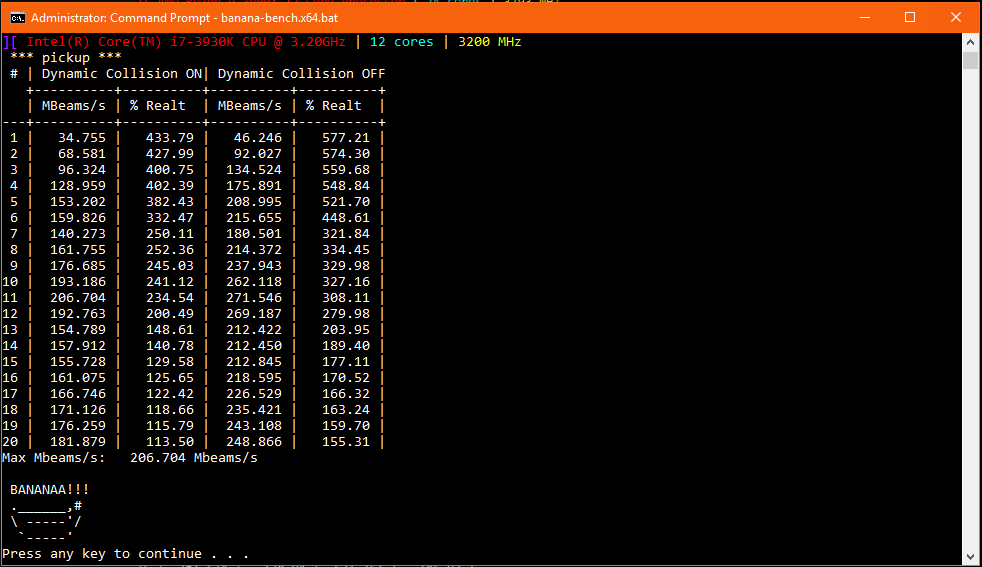This screenshot has width=982, height=567.
Task: Click value 161.075 in row 16
Action: pyautogui.click(x=78, y=378)
